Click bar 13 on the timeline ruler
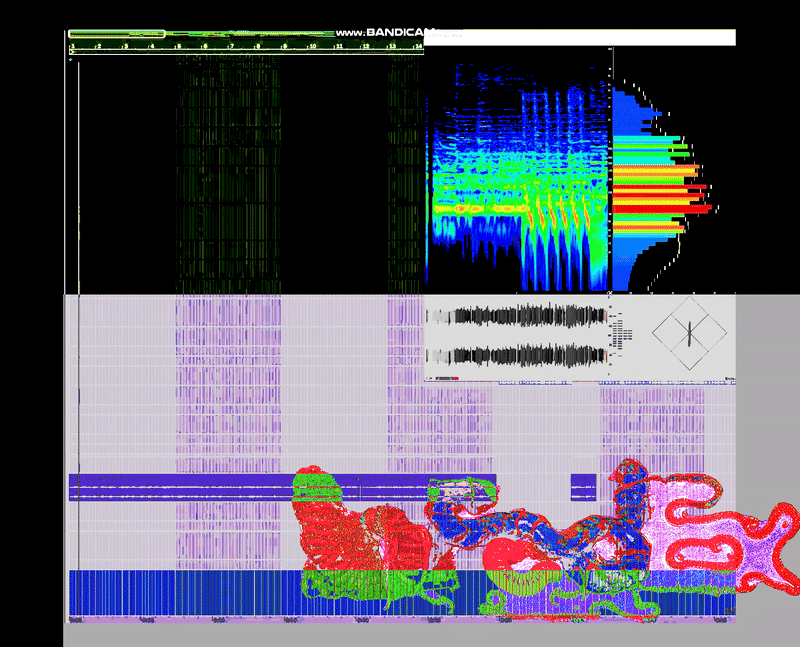The image size is (800, 647). pos(393,46)
